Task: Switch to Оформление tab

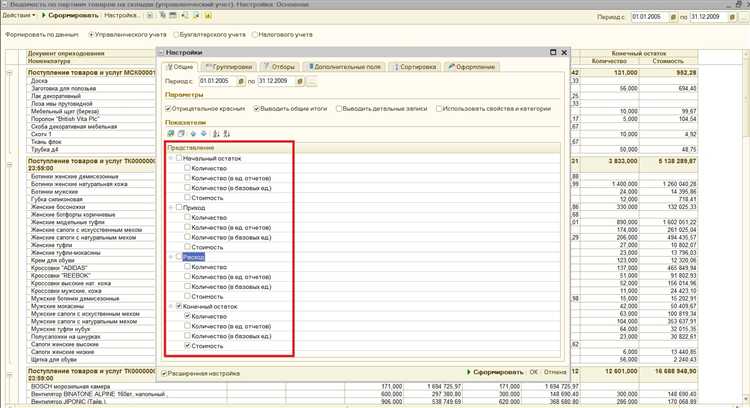Action: [472, 67]
